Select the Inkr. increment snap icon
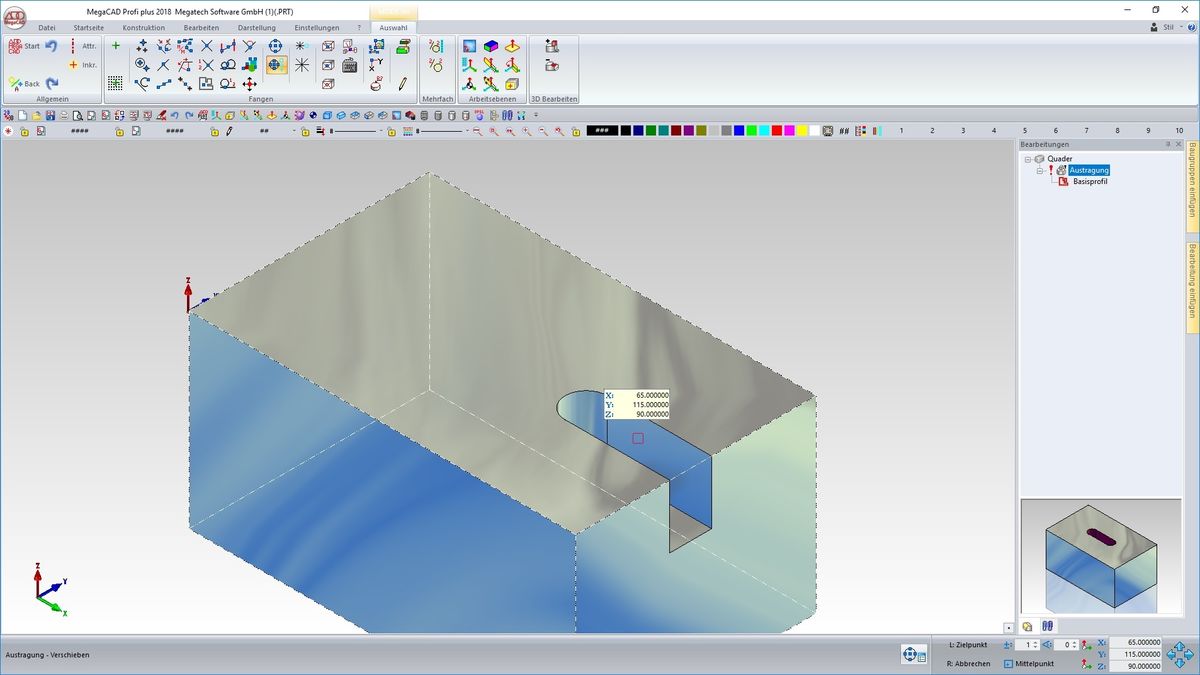The width and height of the screenshot is (1200, 675). (x=83, y=65)
